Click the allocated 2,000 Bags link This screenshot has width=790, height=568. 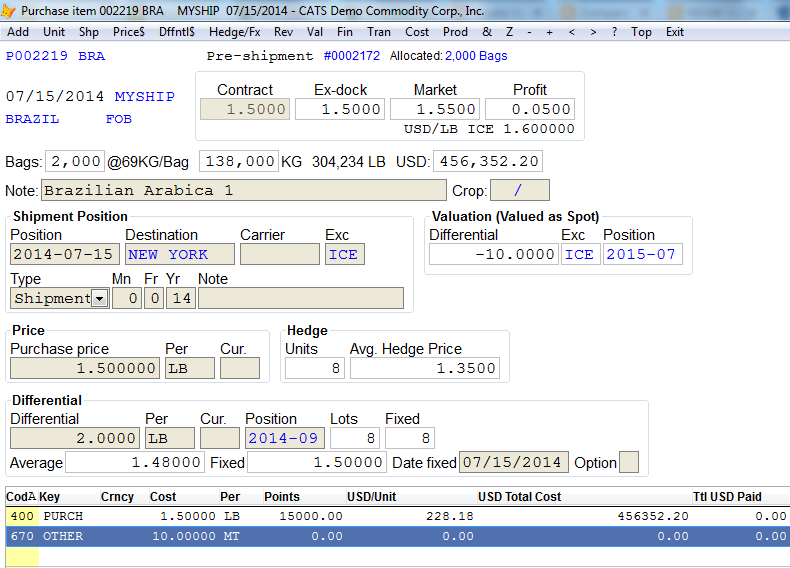tap(476, 55)
